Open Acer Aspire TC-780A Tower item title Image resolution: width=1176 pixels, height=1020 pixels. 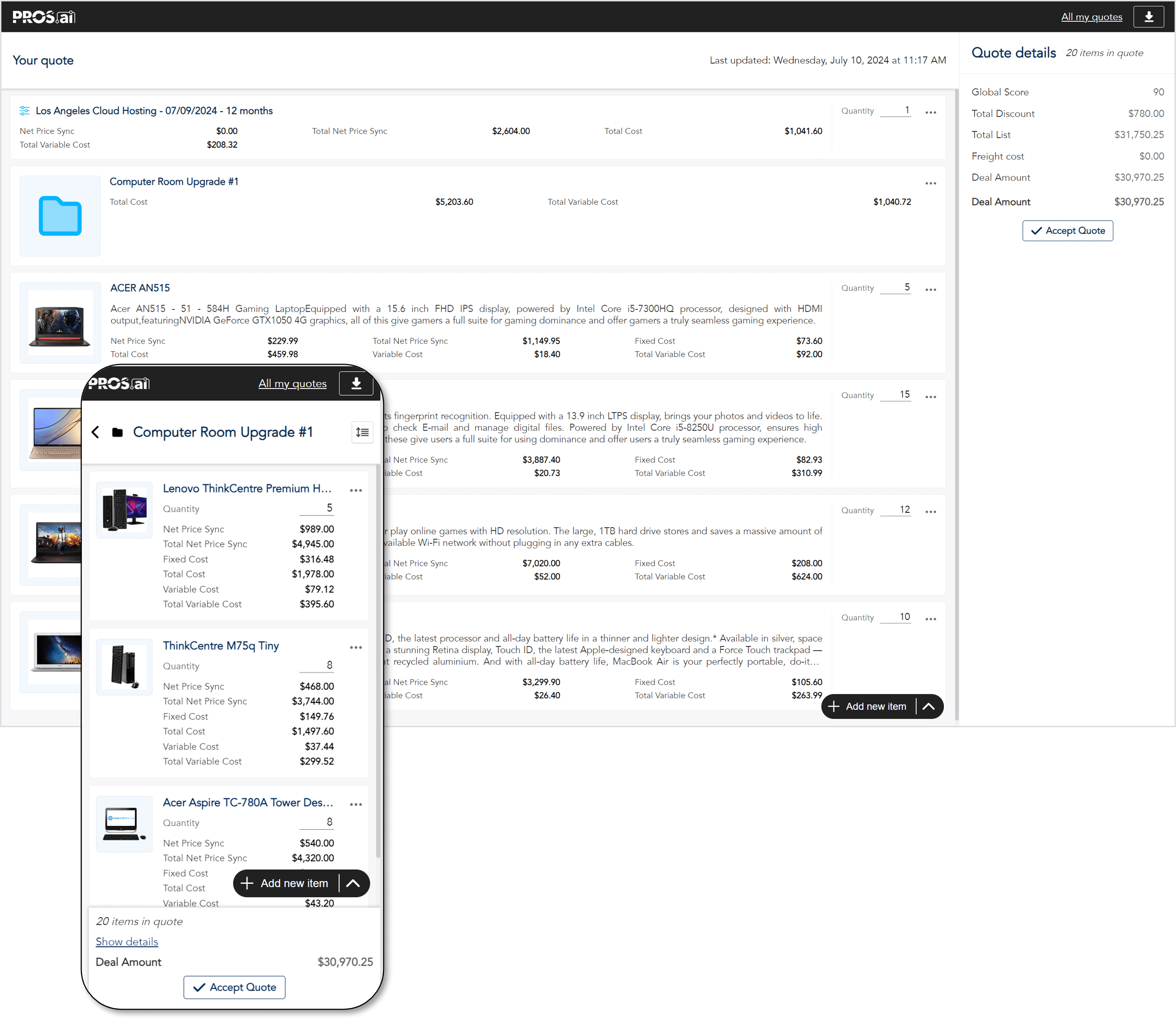pyautogui.click(x=248, y=802)
